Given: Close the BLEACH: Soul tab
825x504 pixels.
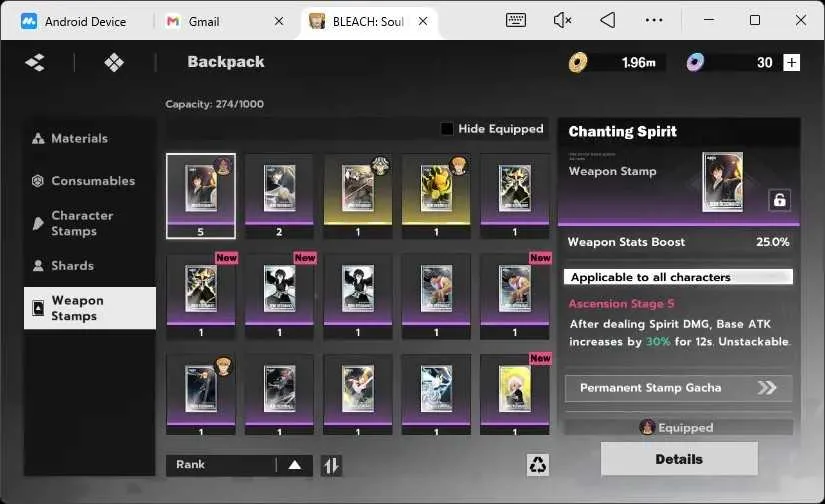Looking at the screenshot, I should coord(423,22).
